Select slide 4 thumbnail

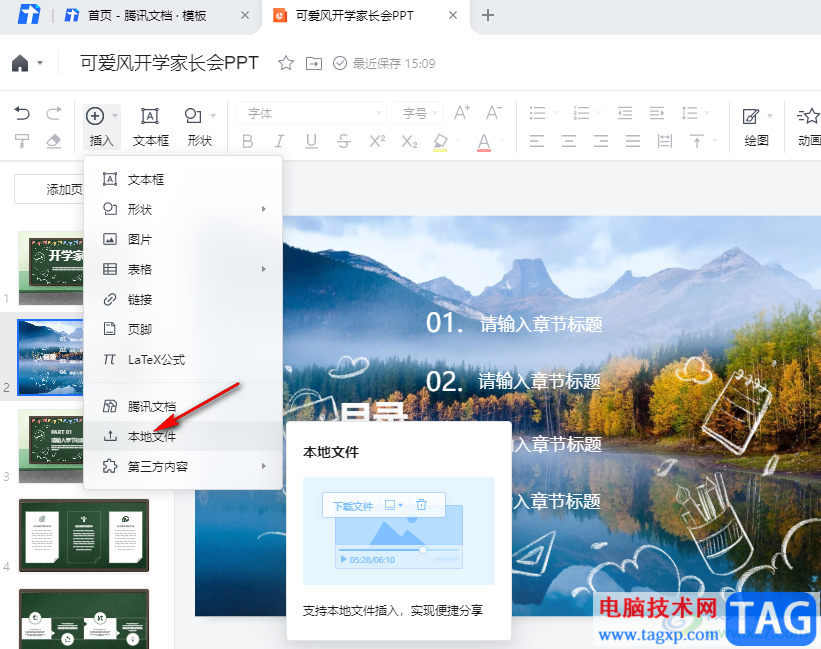[84, 535]
